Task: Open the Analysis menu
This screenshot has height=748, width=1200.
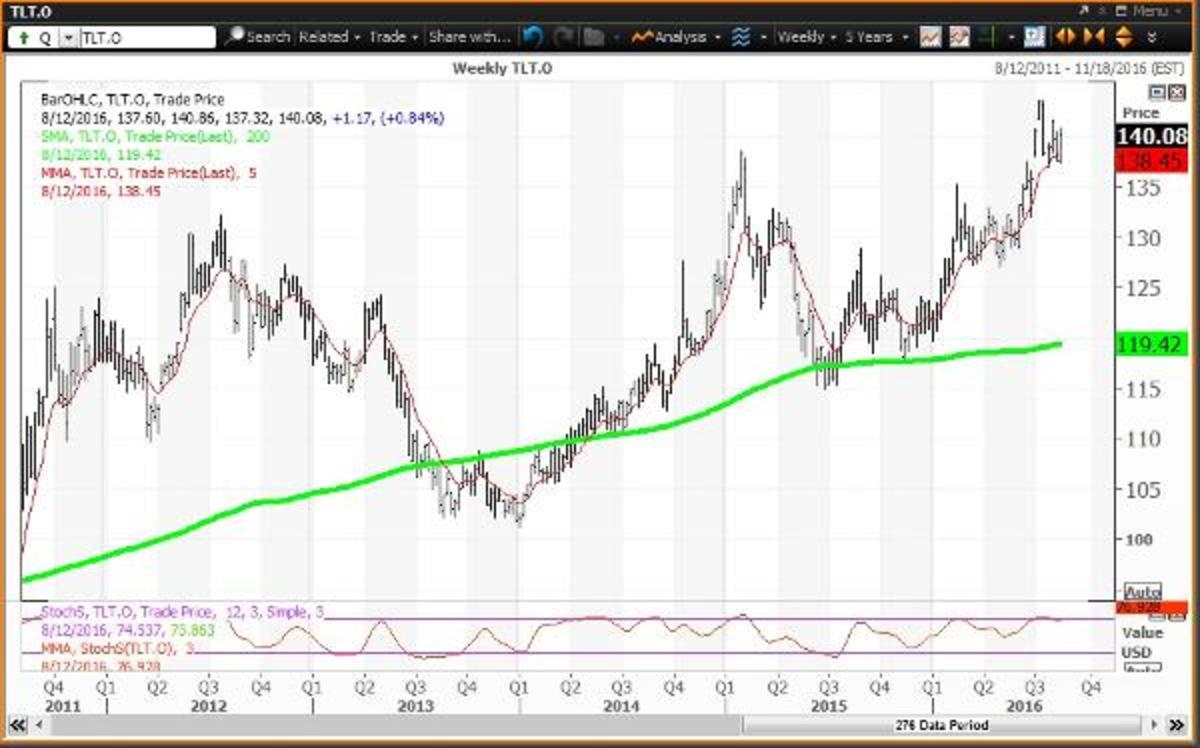Action: (x=678, y=37)
